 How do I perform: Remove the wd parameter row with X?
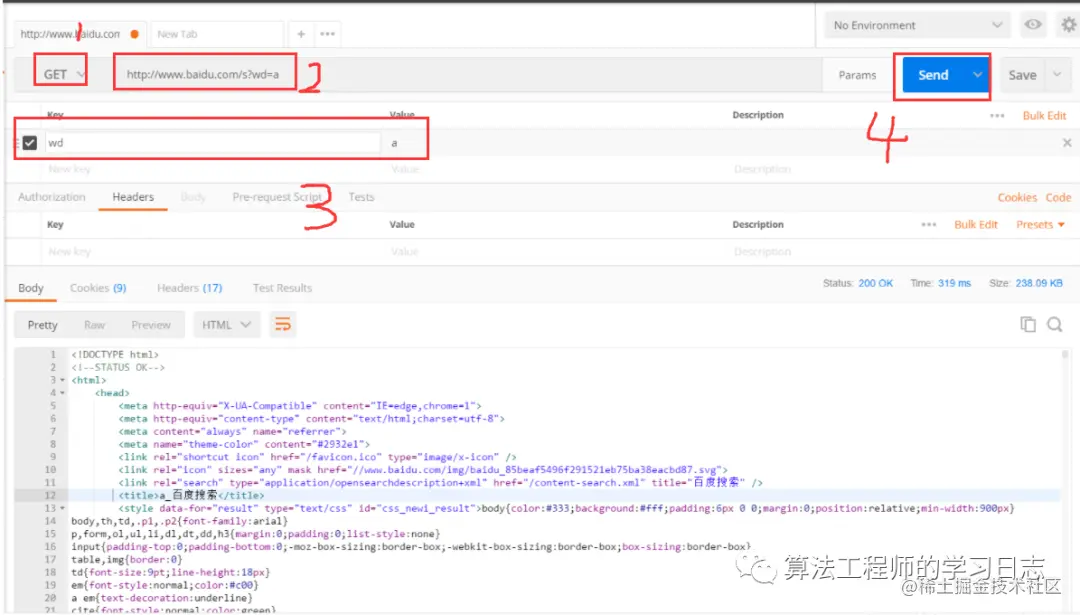click(1067, 143)
